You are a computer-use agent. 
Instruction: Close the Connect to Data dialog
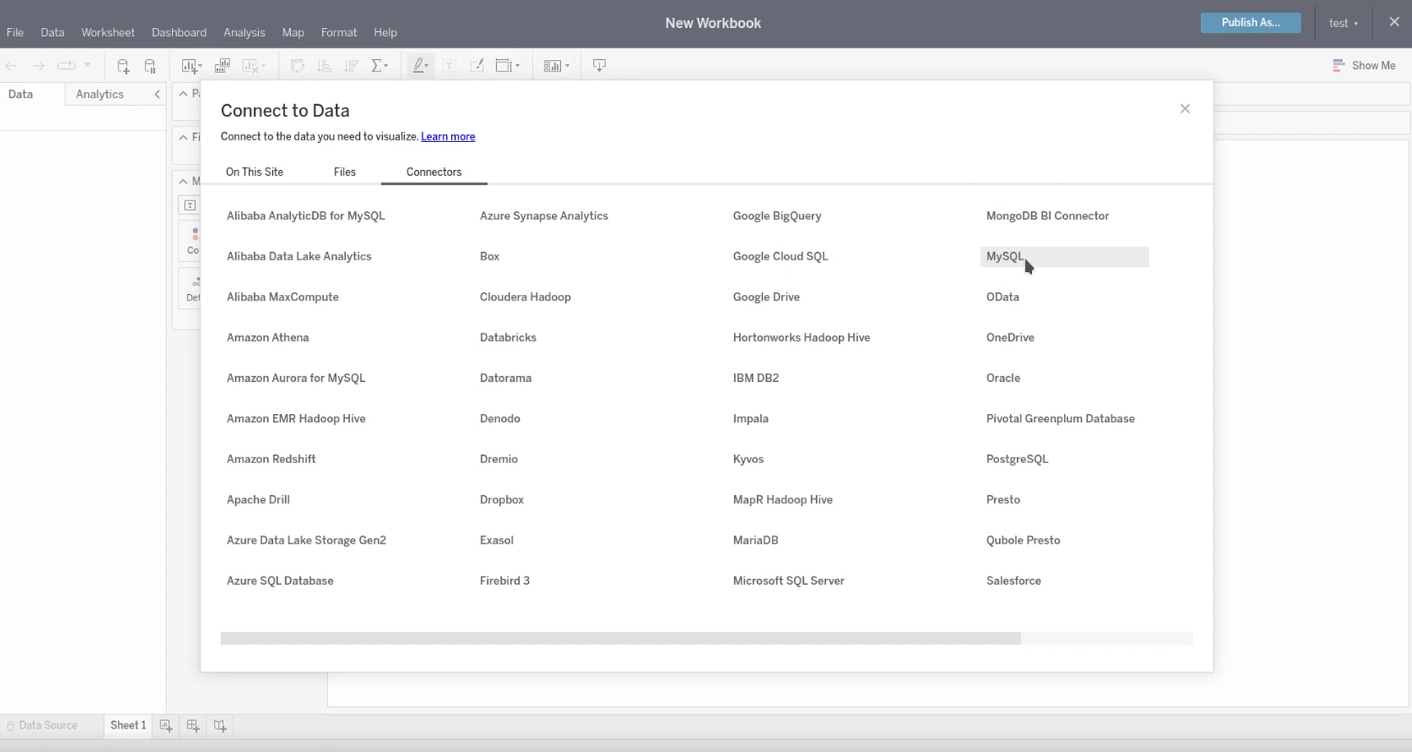tap(1185, 109)
